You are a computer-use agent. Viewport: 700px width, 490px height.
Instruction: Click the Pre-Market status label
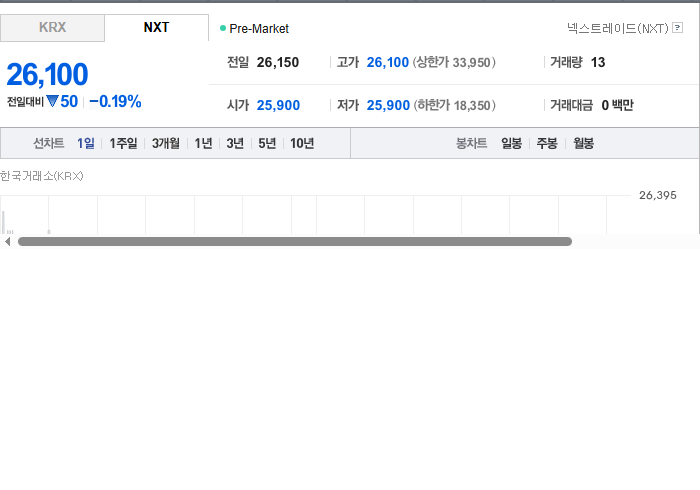pos(259,29)
